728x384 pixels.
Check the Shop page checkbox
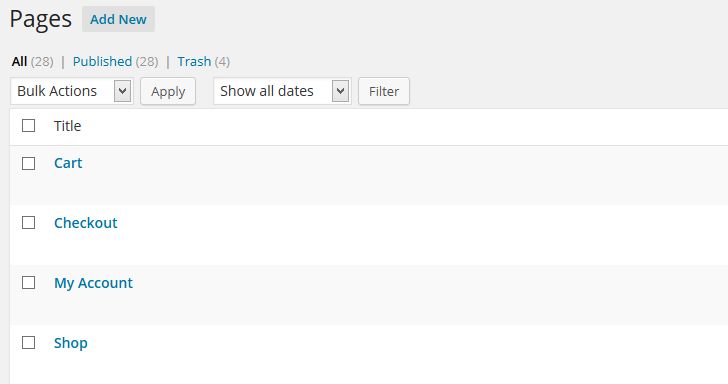[29, 343]
